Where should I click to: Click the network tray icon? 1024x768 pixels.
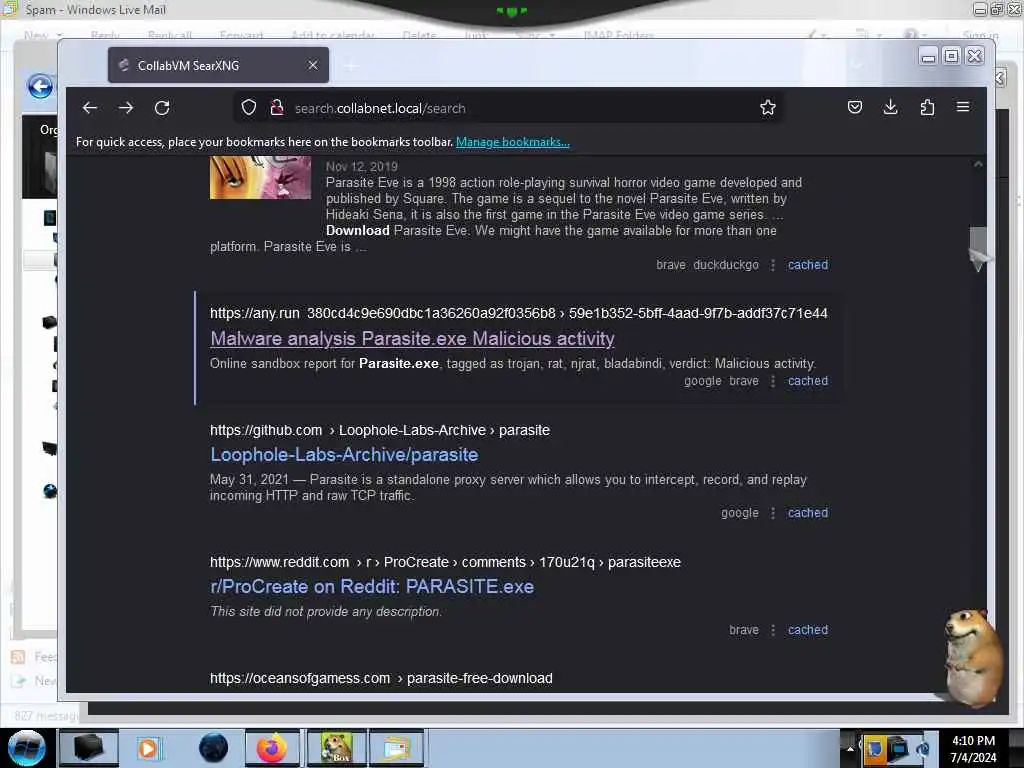(x=898, y=749)
